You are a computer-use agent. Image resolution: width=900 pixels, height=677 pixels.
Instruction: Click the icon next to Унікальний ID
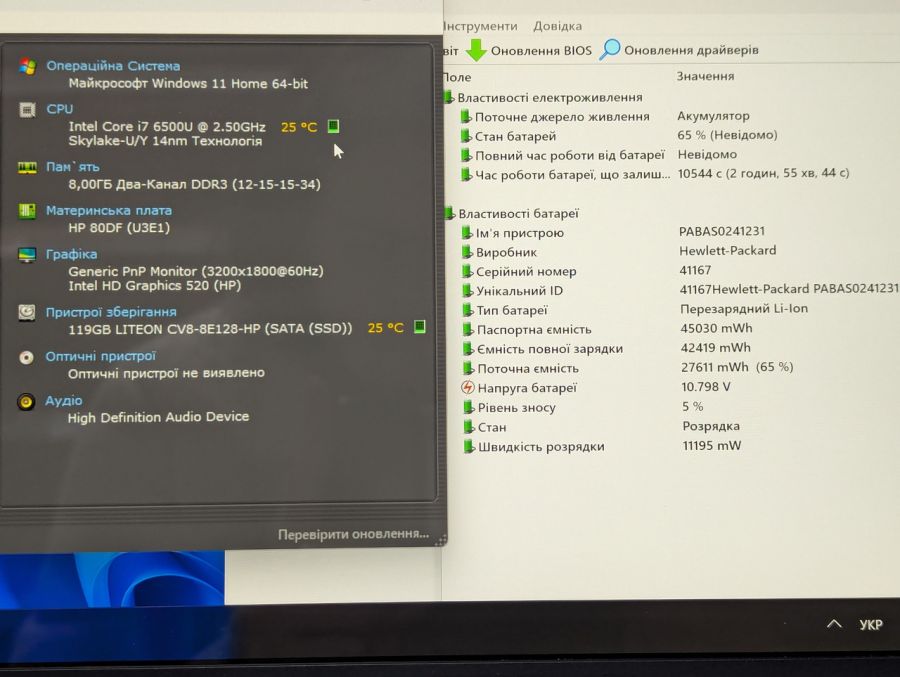coord(467,291)
